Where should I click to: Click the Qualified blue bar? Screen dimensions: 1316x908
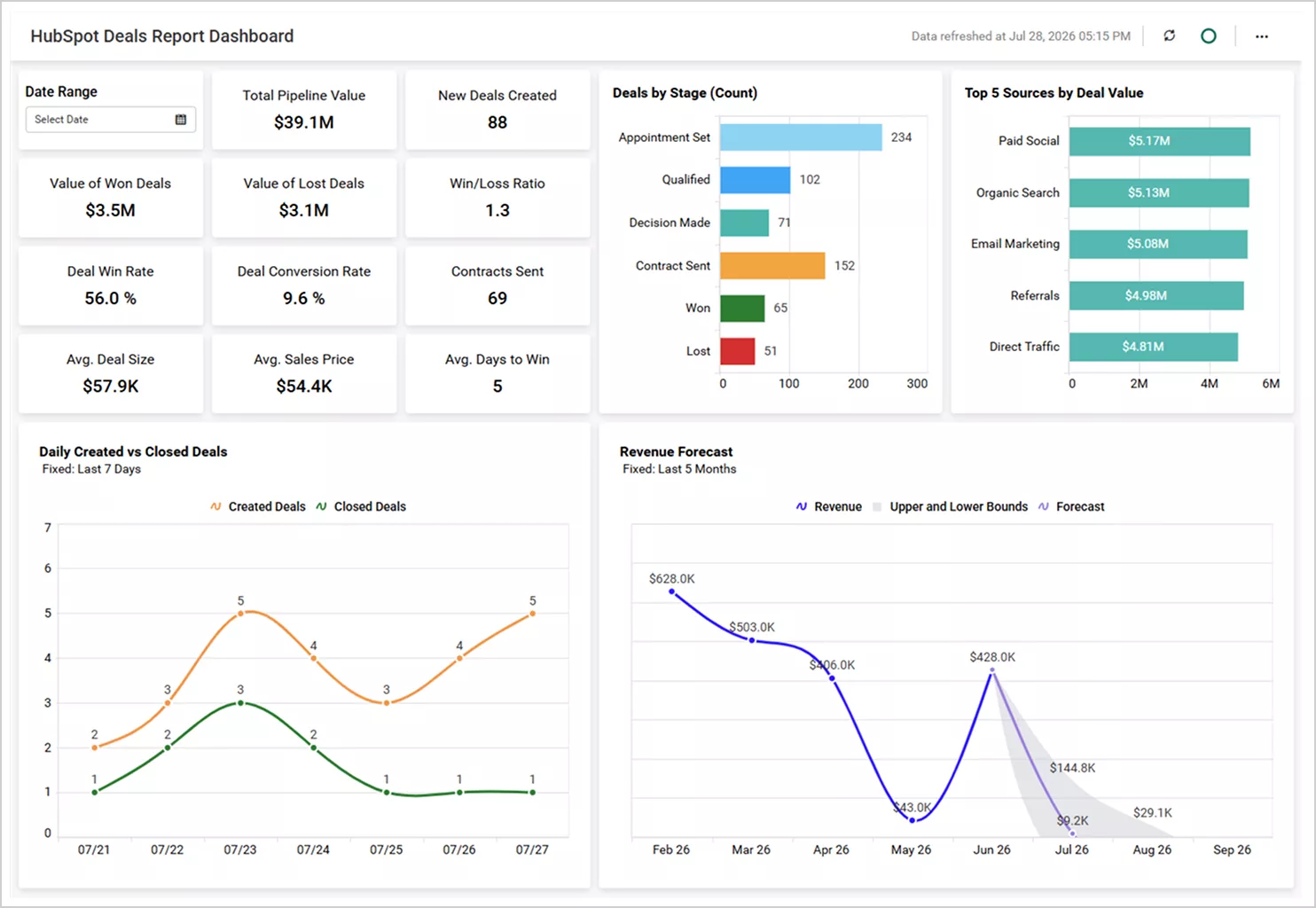coord(755,179)
